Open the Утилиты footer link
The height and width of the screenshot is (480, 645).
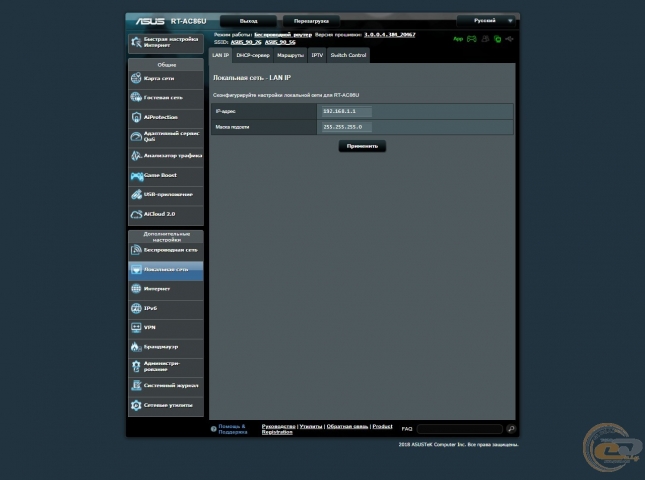[311, 427]
